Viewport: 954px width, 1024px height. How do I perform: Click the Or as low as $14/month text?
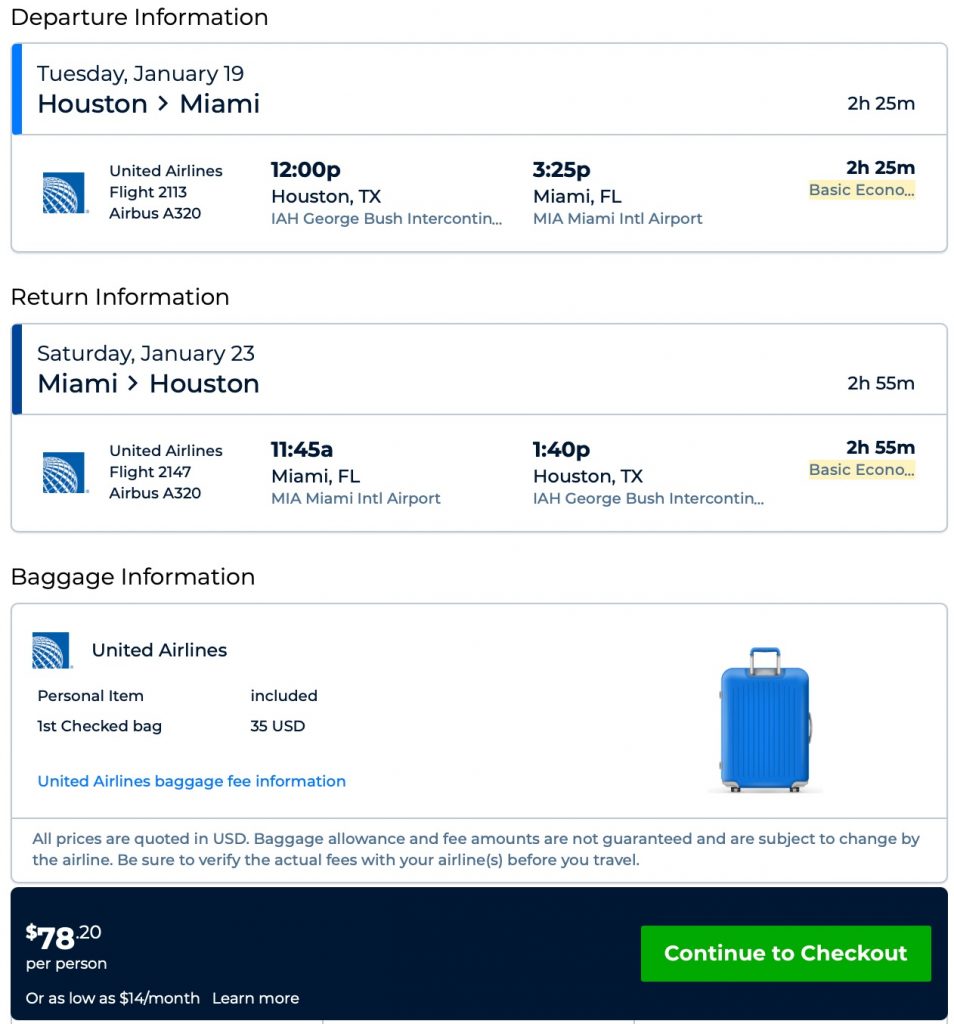pos(113,998)
